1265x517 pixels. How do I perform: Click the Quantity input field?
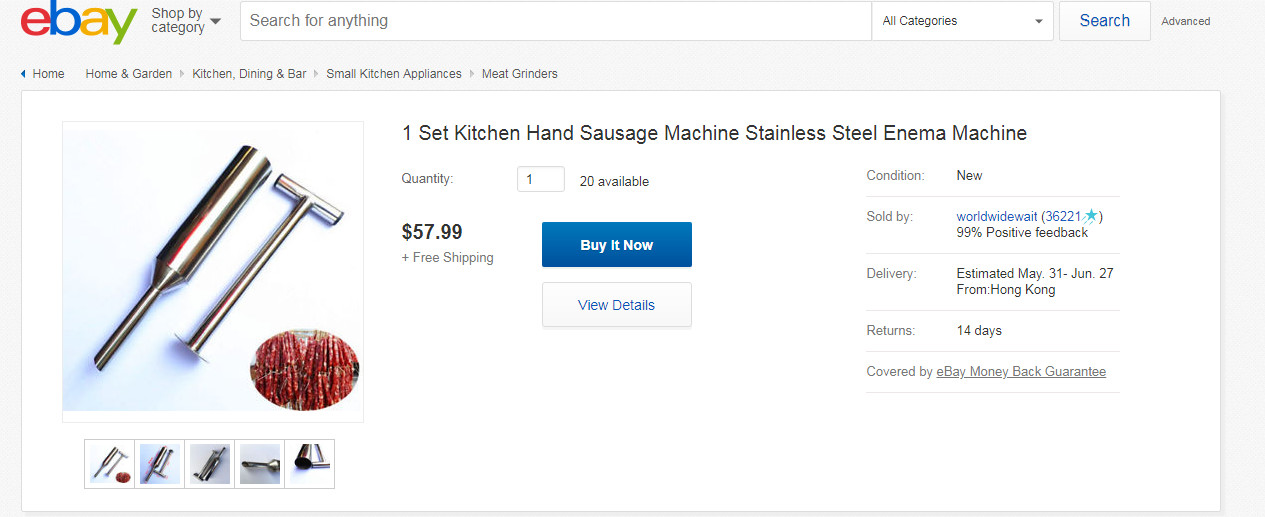[x=540, y=180]
